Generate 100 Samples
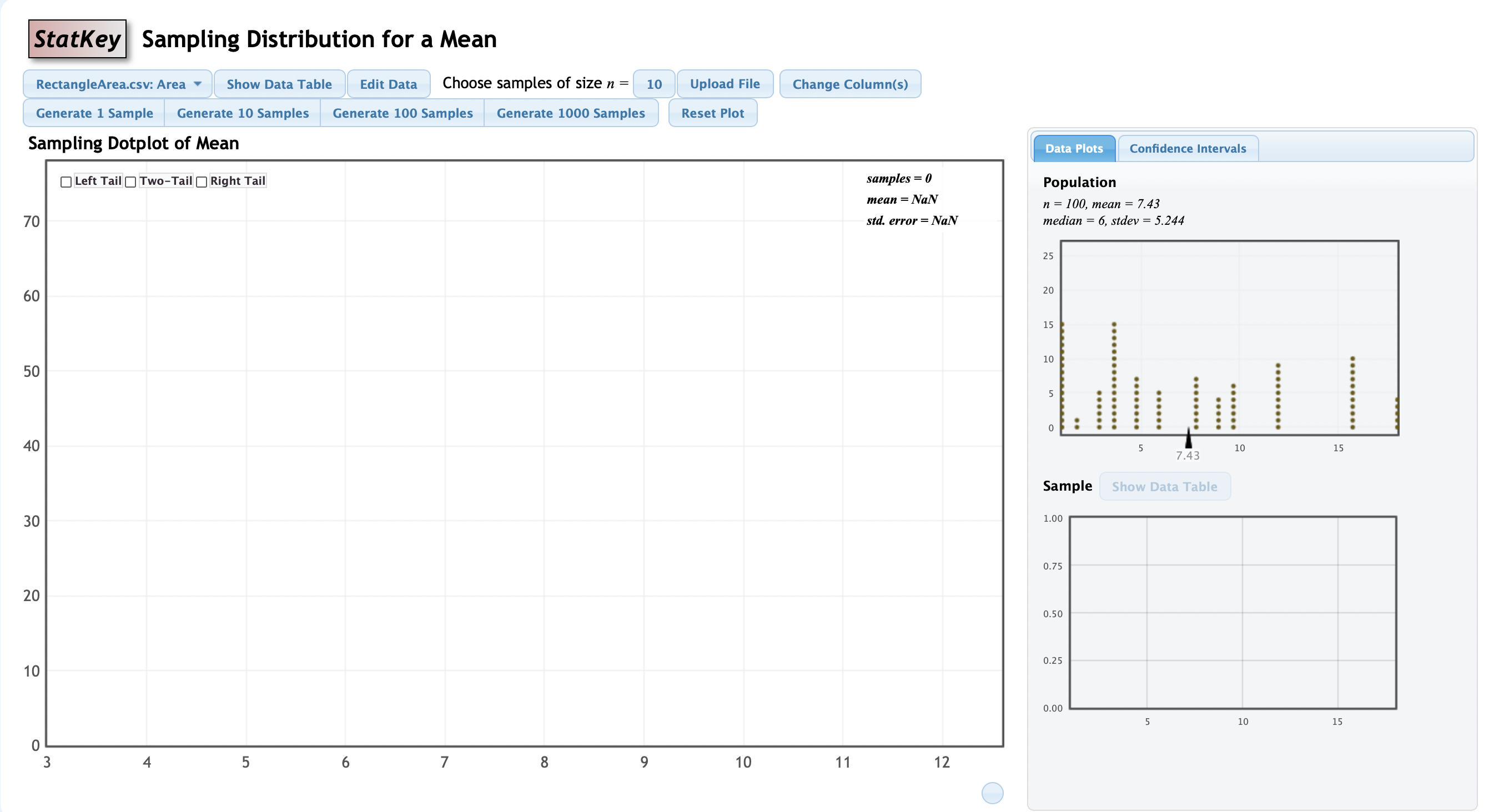 tap(403, 113)
